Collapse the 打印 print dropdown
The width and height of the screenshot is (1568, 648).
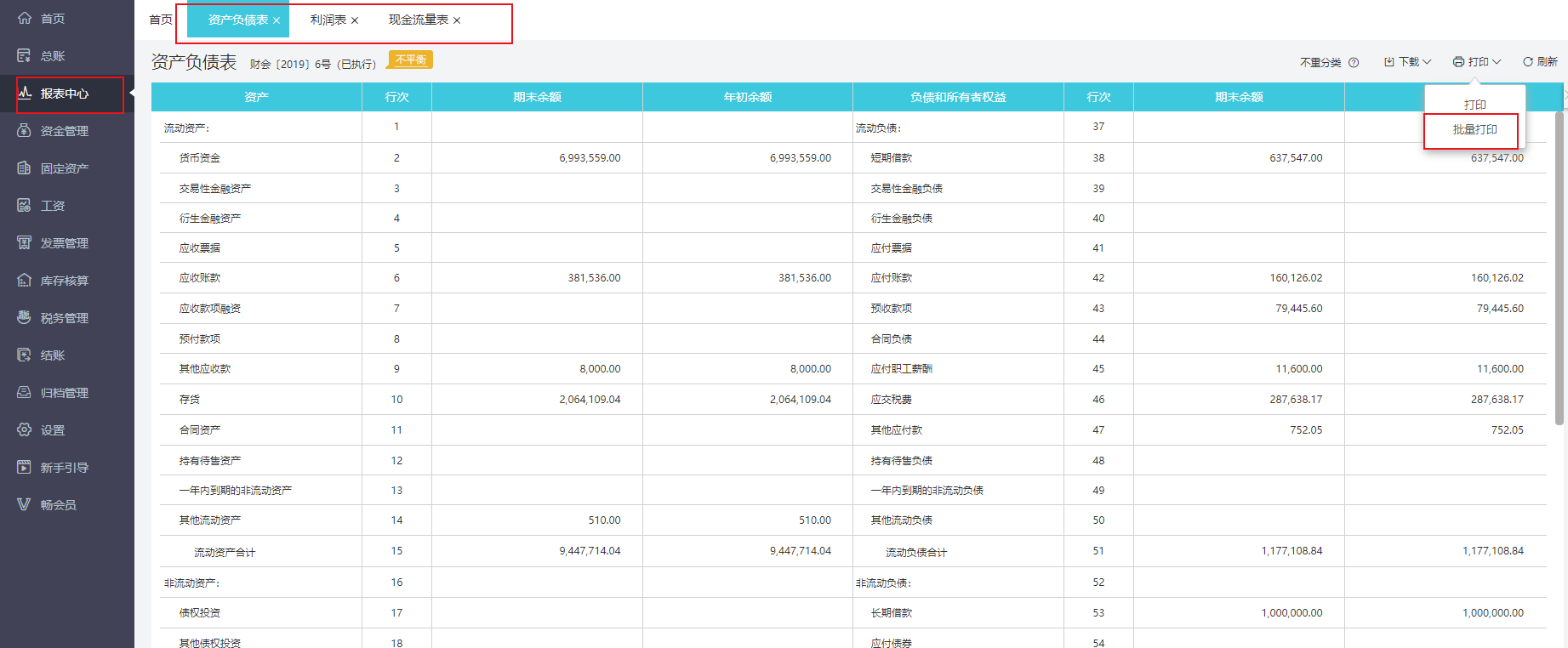(1477, 62)
